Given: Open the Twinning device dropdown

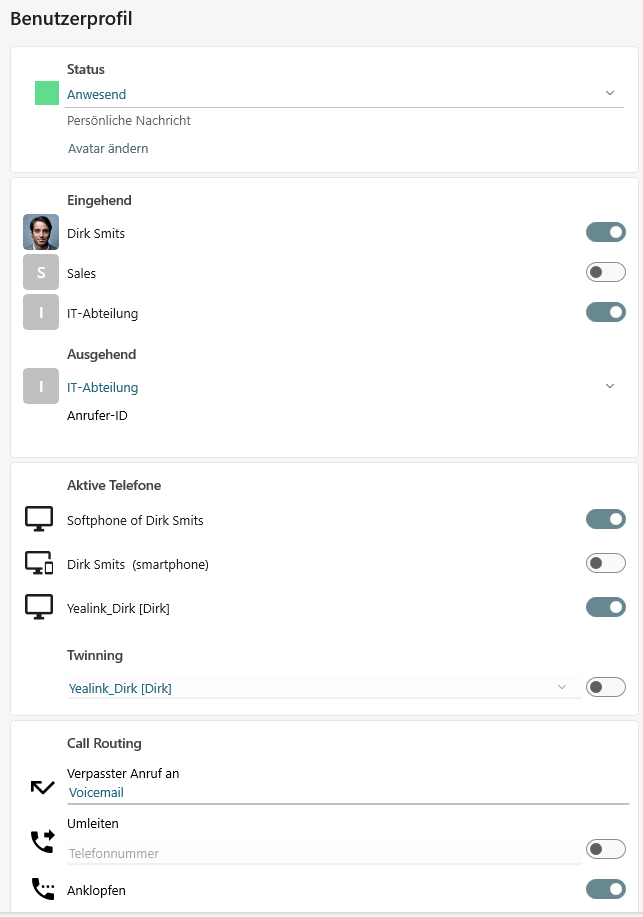Looking at the screenshot, I should tap(560, 687).
